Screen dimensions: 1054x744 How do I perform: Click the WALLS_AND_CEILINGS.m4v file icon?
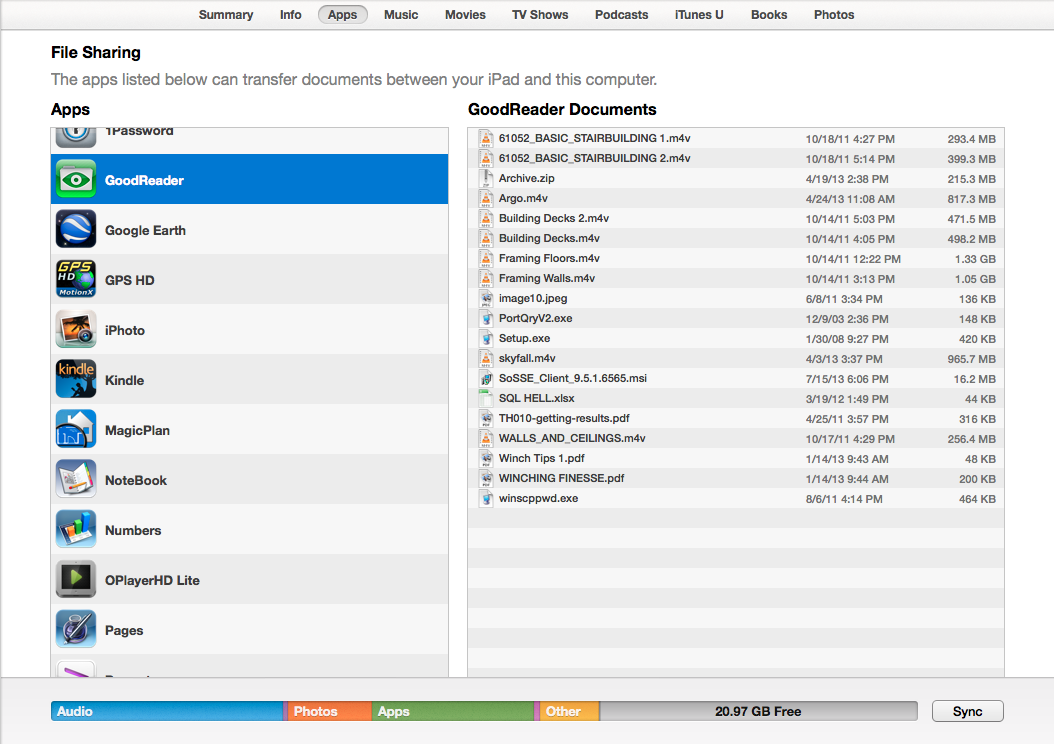485,439
